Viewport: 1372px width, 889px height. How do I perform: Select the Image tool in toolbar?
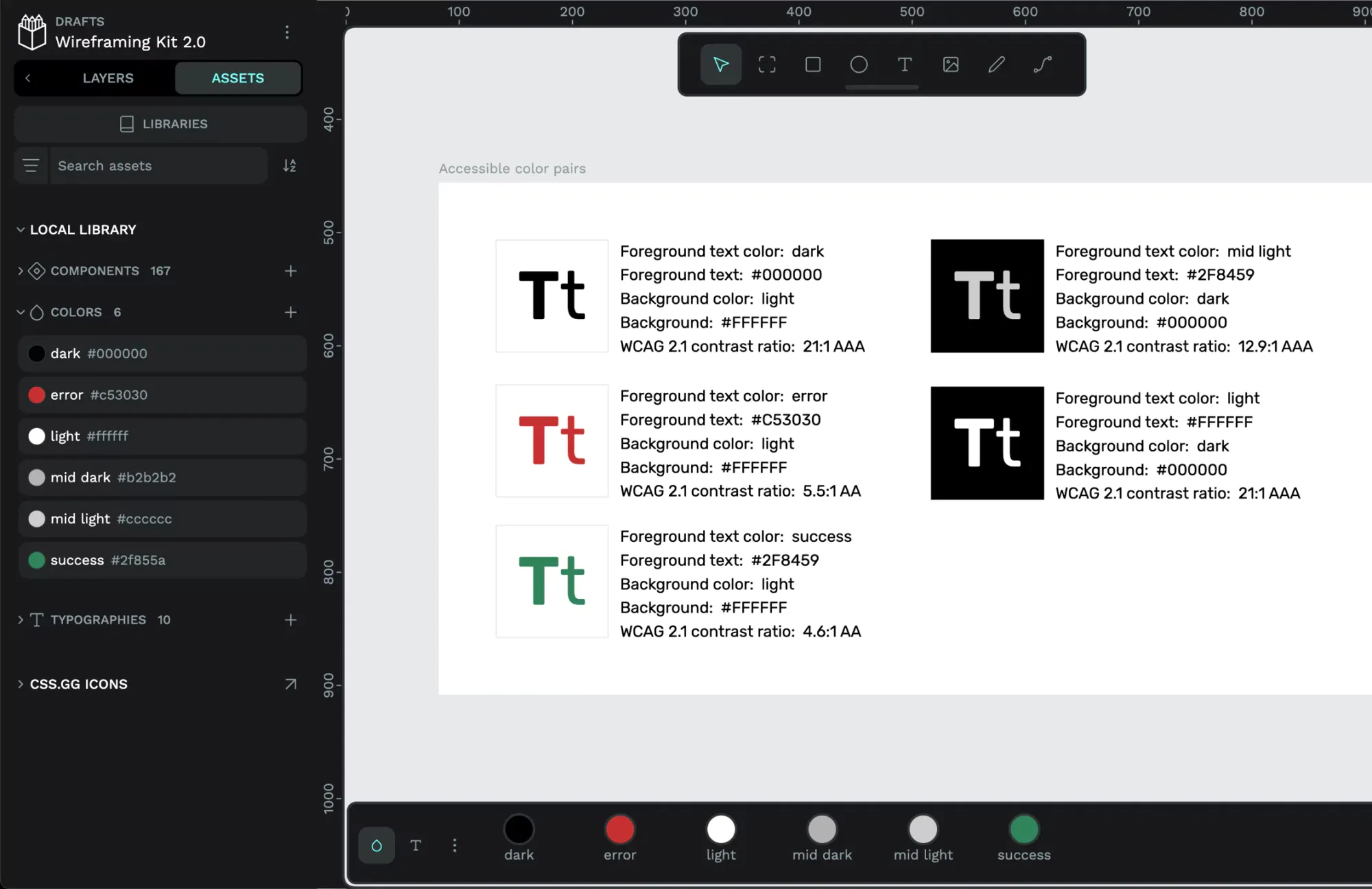point(950,64)
